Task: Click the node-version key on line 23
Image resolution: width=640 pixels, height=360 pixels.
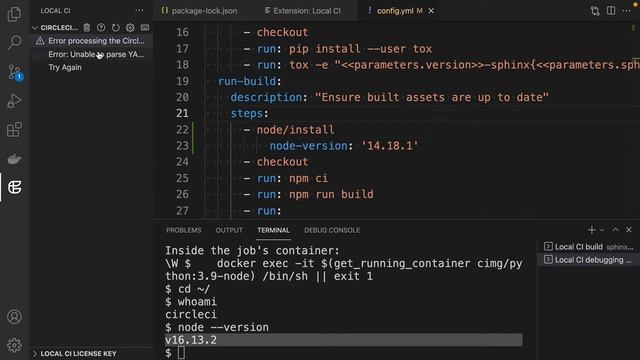Action: coord(308,146)
